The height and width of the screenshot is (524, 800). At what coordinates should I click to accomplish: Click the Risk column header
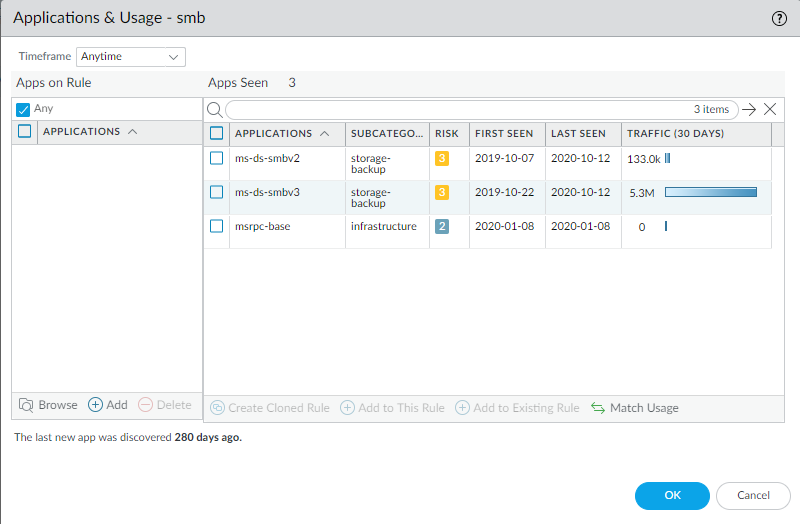446,134
